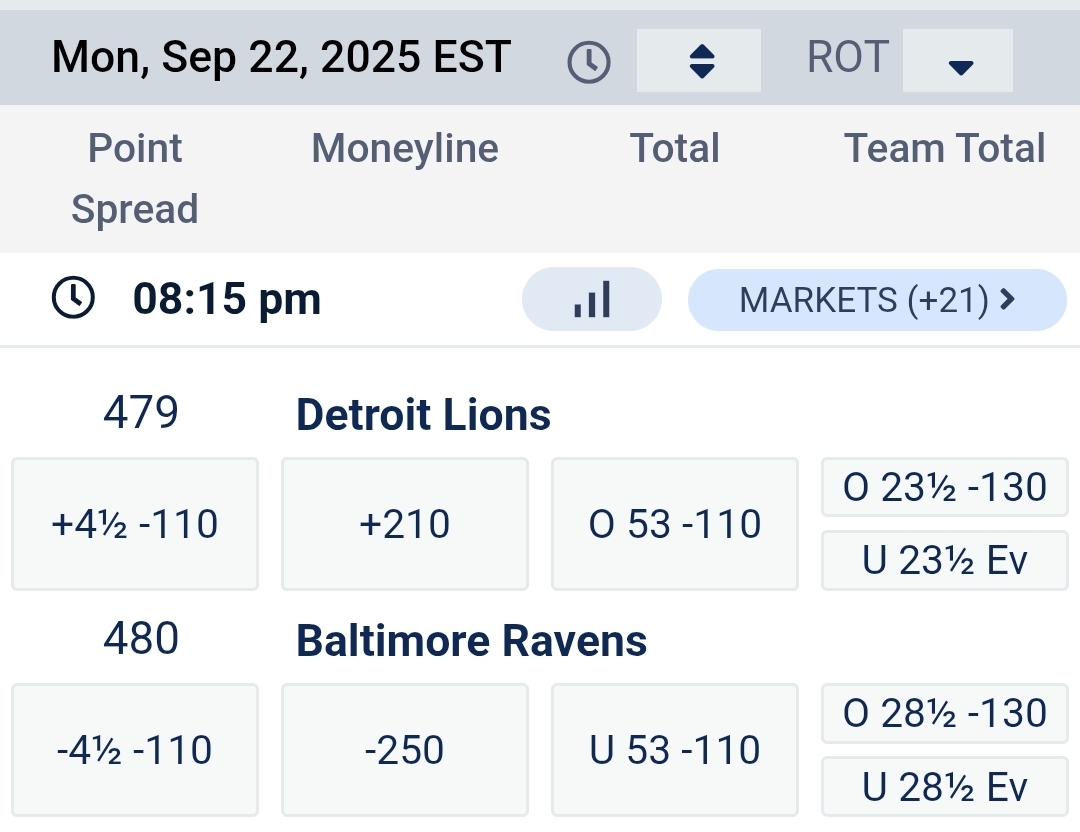Click the up-down sort arrows button
This screenshot has height=832, width=1080.
point(700,61)
